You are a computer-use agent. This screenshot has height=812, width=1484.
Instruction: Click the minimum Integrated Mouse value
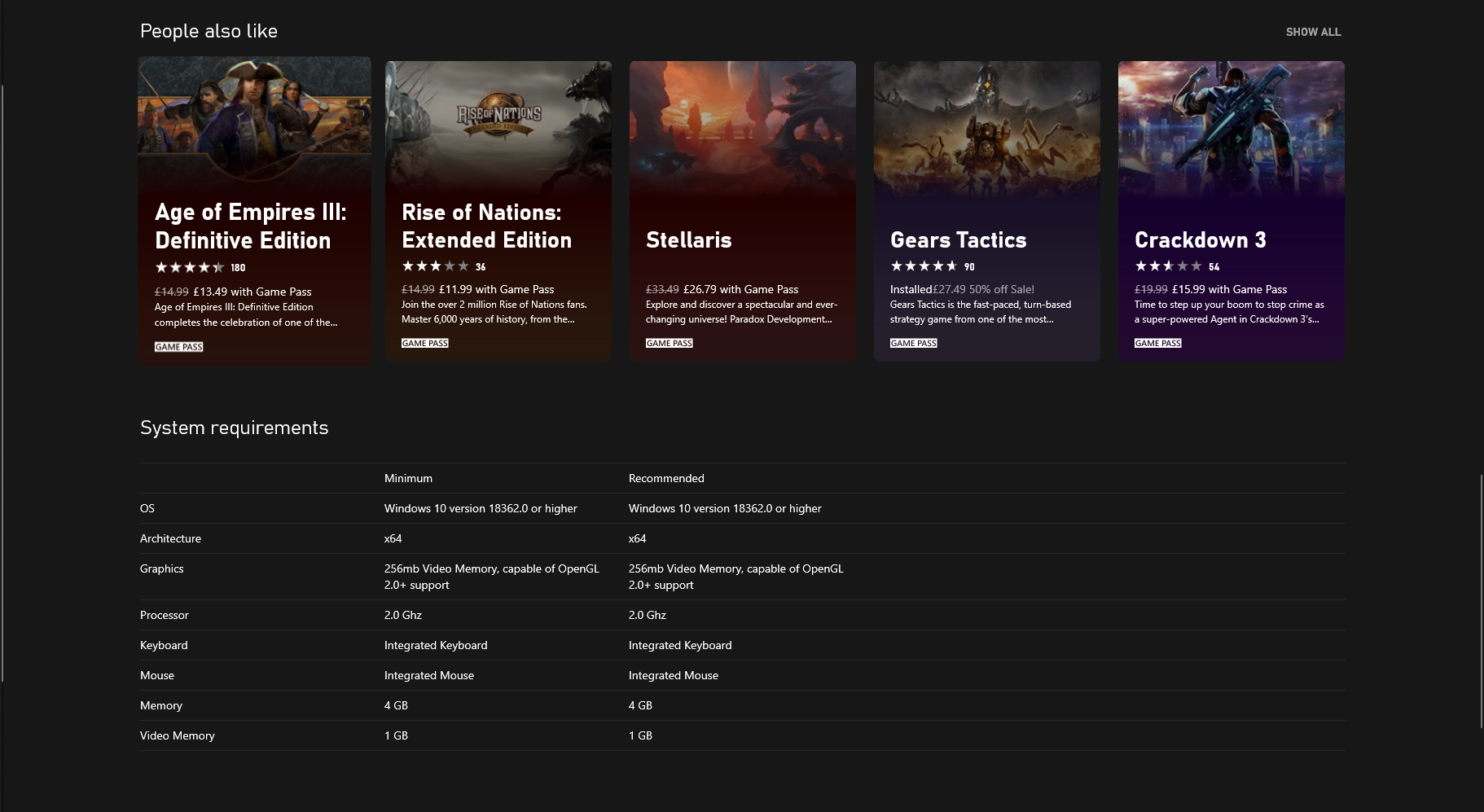point(429,675)
